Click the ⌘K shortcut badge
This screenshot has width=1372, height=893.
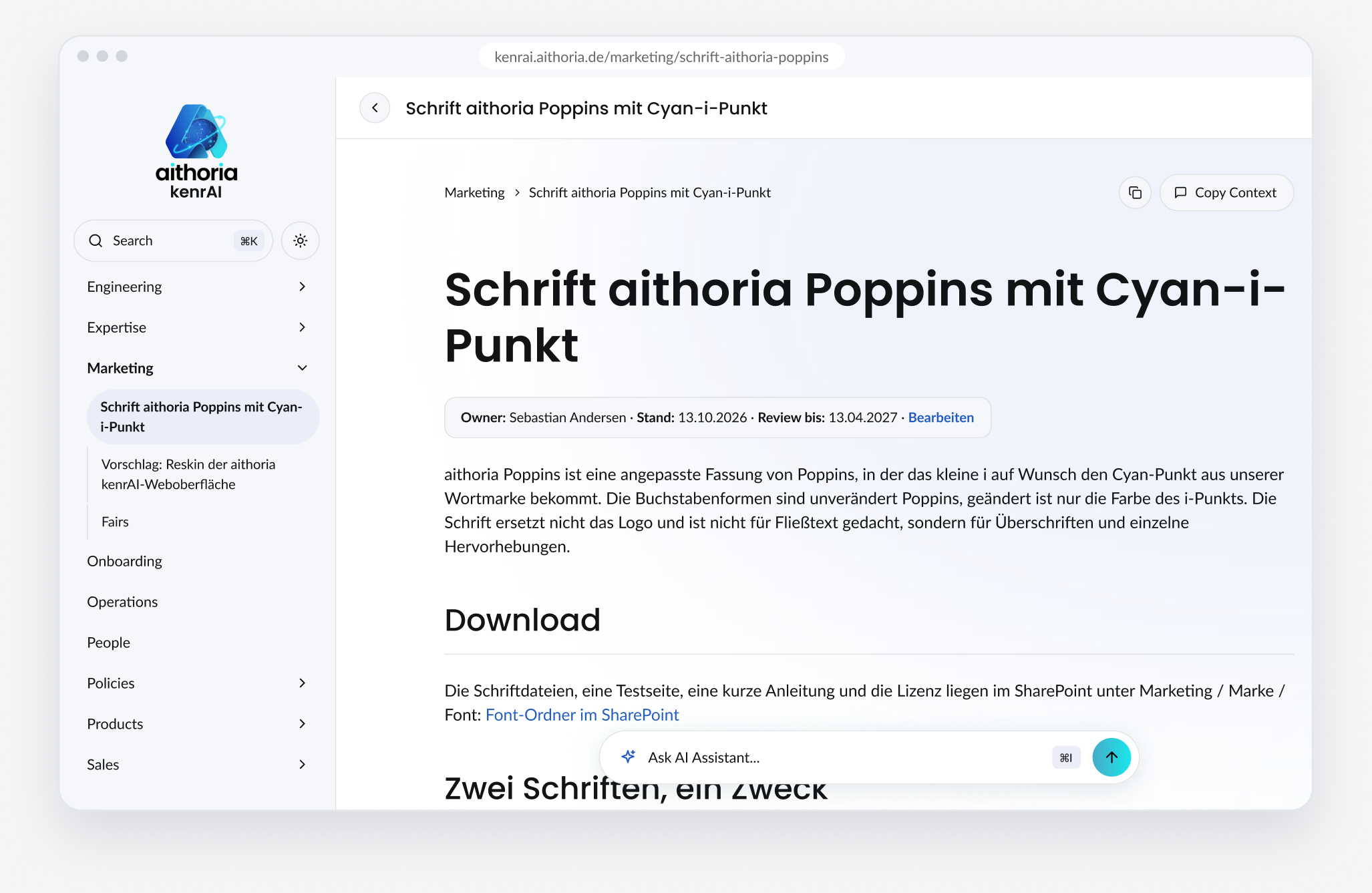[249, 241]
